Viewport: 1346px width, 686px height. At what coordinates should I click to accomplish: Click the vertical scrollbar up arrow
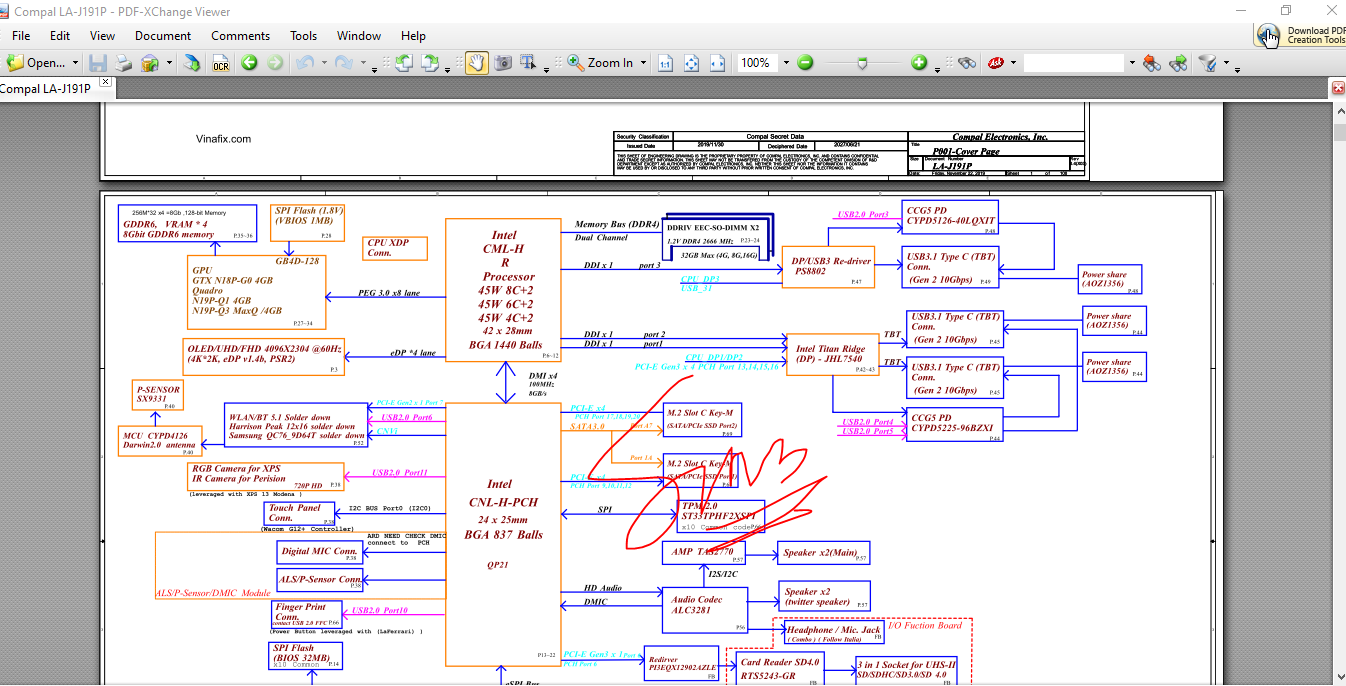tap(1339, 109)
